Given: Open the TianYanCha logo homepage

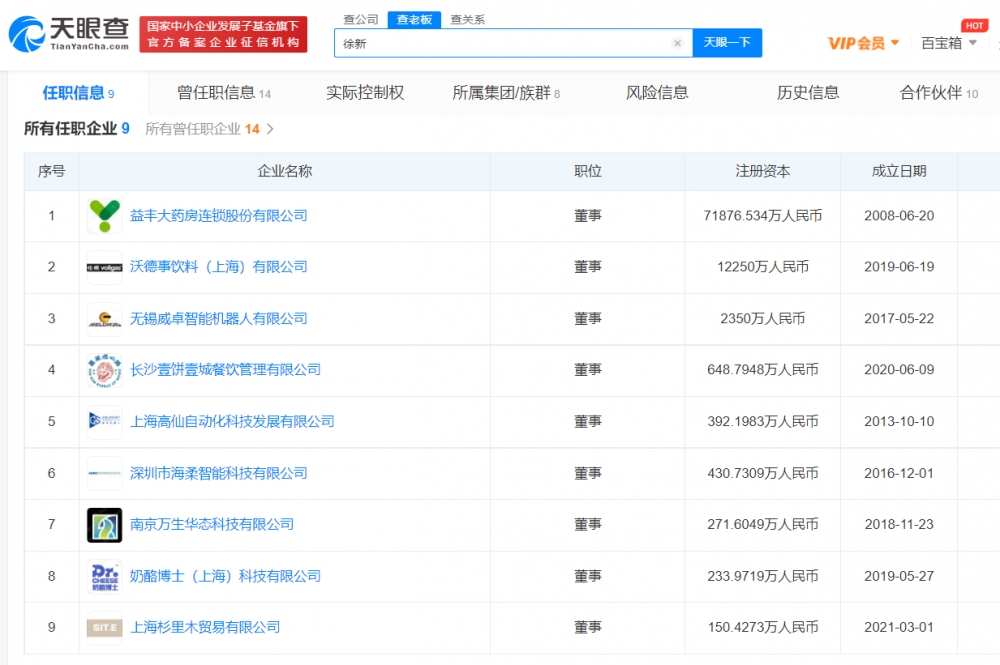Looking at the screenshot, I should [69, 34].
